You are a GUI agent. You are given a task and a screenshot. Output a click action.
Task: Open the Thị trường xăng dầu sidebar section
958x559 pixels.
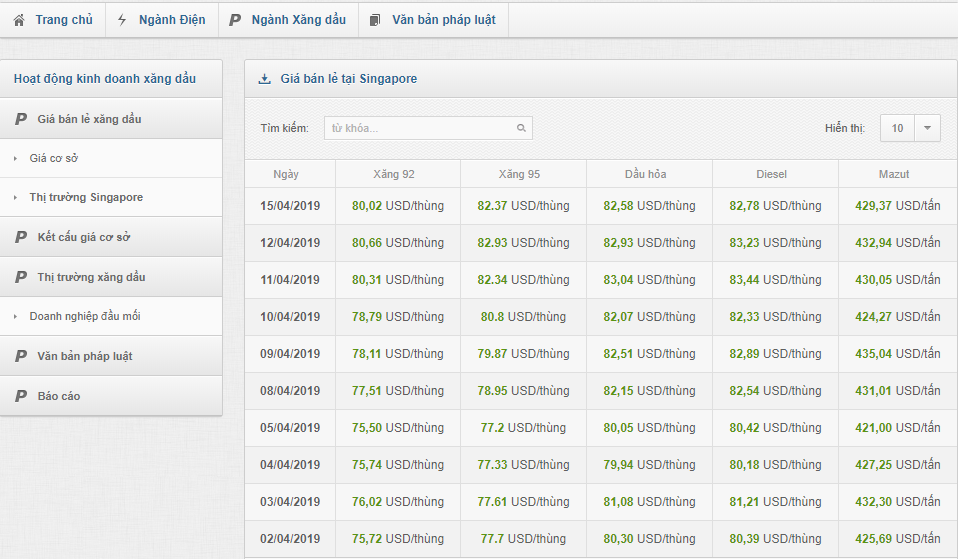pos(111,277)
